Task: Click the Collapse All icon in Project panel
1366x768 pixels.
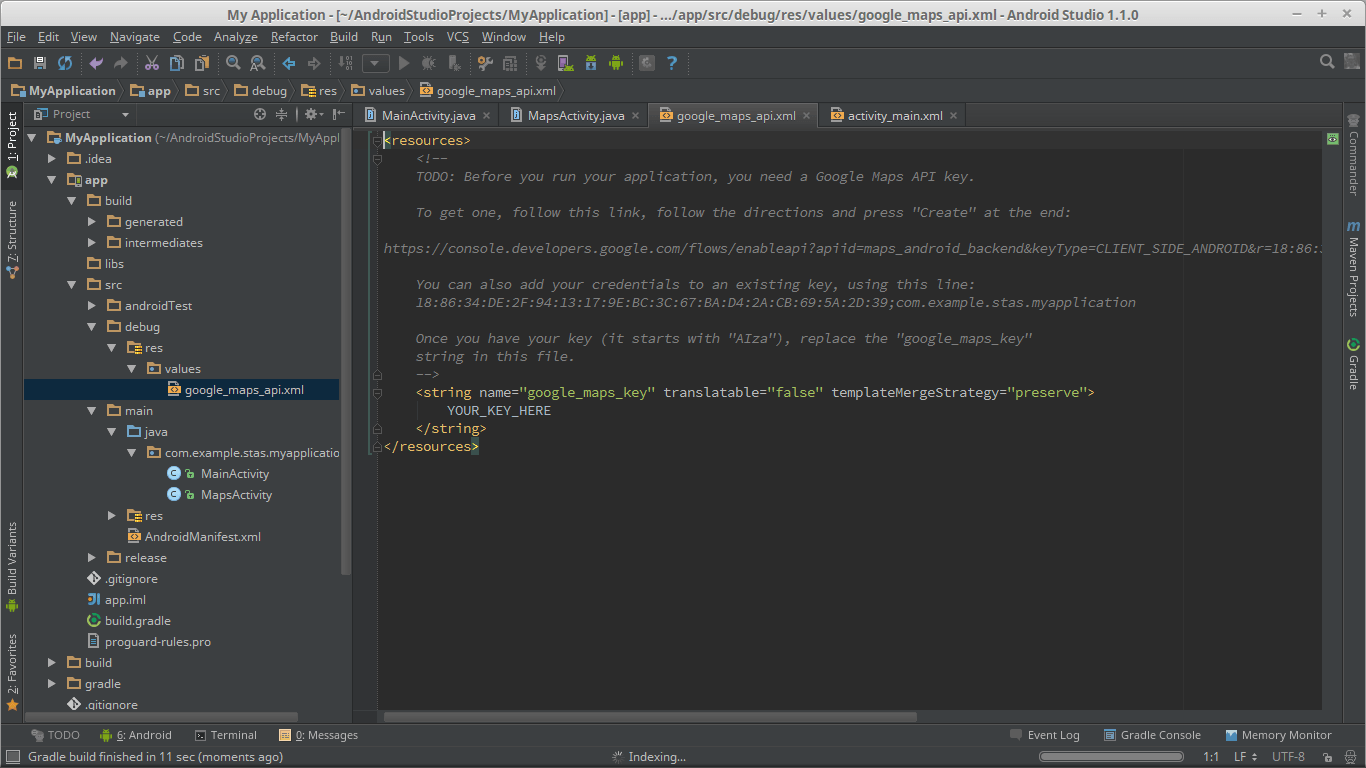Action: [x=282, y=114]
